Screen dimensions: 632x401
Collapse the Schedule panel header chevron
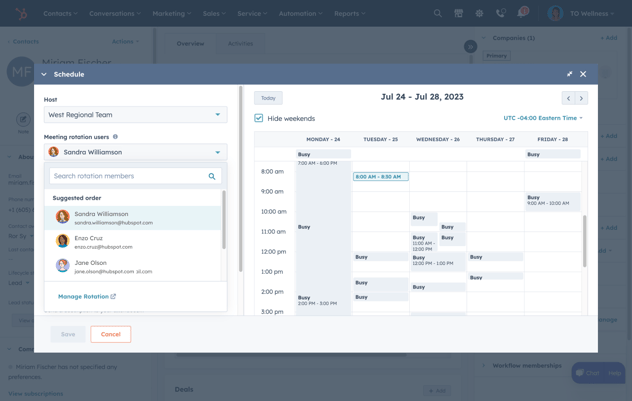(x=44, y=74)
